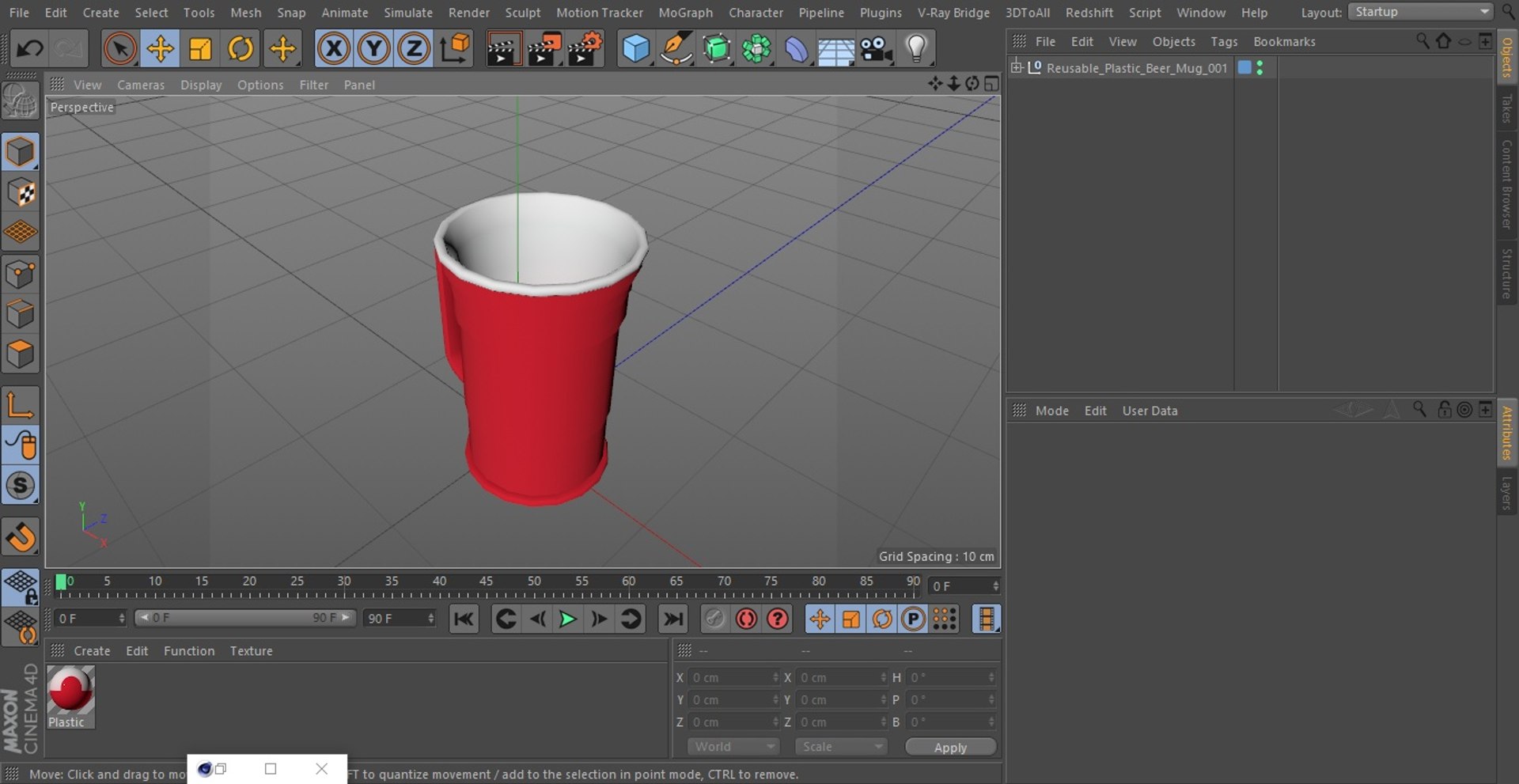
Task: Click the end frame 90 F stepper
Action: point(431,618)
